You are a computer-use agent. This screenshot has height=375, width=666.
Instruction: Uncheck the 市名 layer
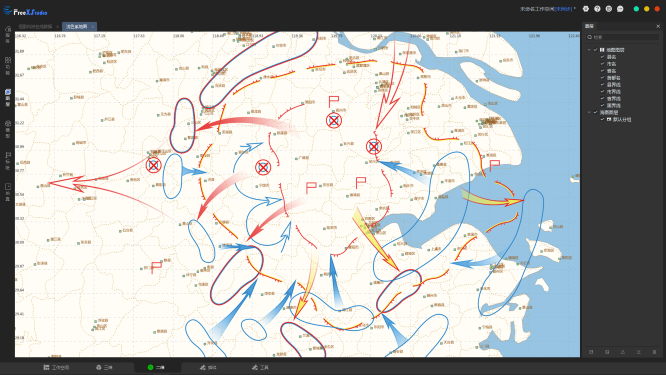602,64
